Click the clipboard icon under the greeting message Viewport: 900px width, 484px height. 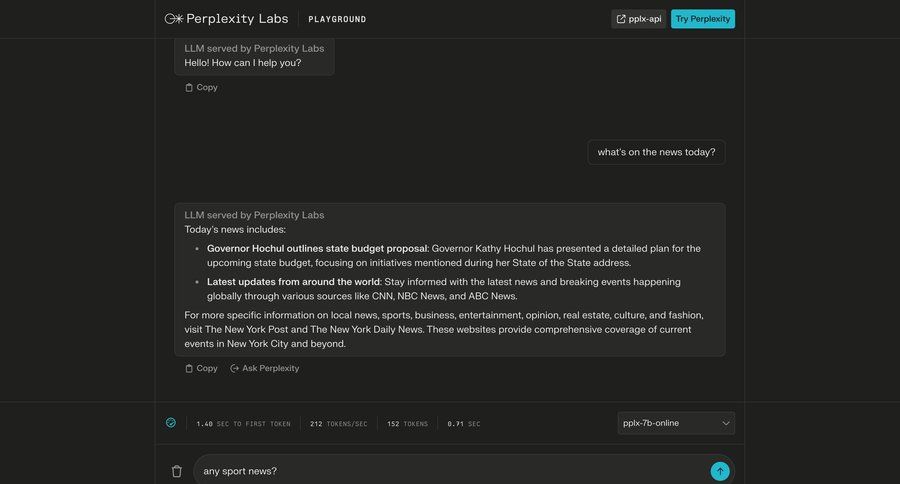click(189, 88)
